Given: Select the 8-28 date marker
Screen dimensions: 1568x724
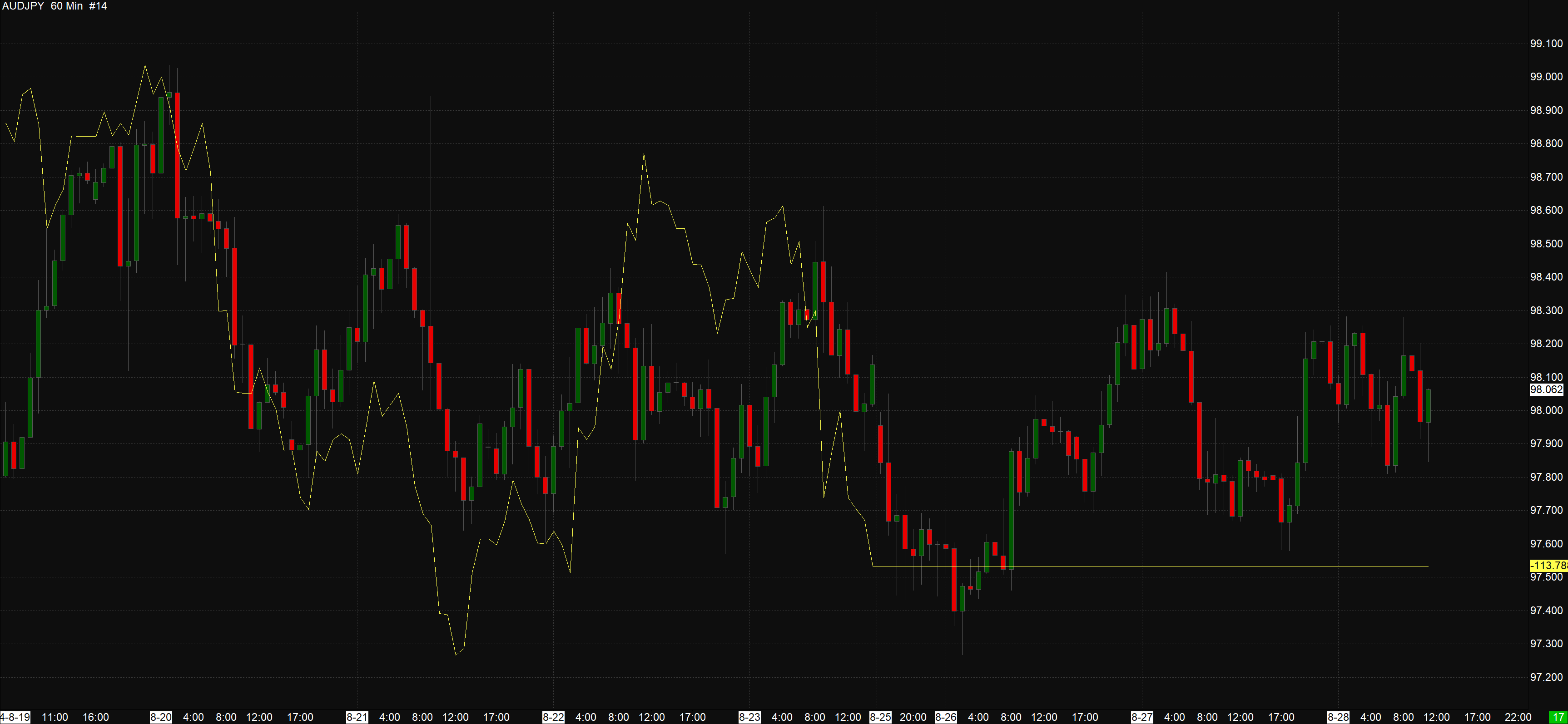Looking at the screenshot, I should pos(1338,717).
